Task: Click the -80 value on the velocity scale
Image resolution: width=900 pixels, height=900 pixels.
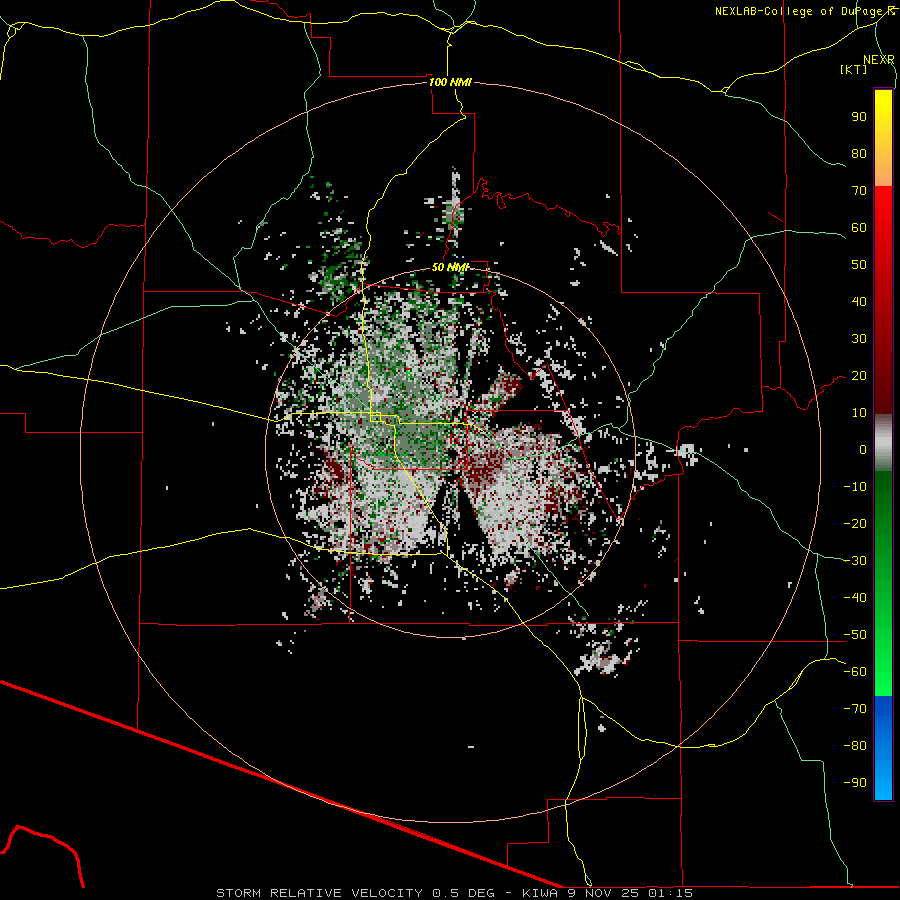Action: pyautogui.click(x=855, y=746)
